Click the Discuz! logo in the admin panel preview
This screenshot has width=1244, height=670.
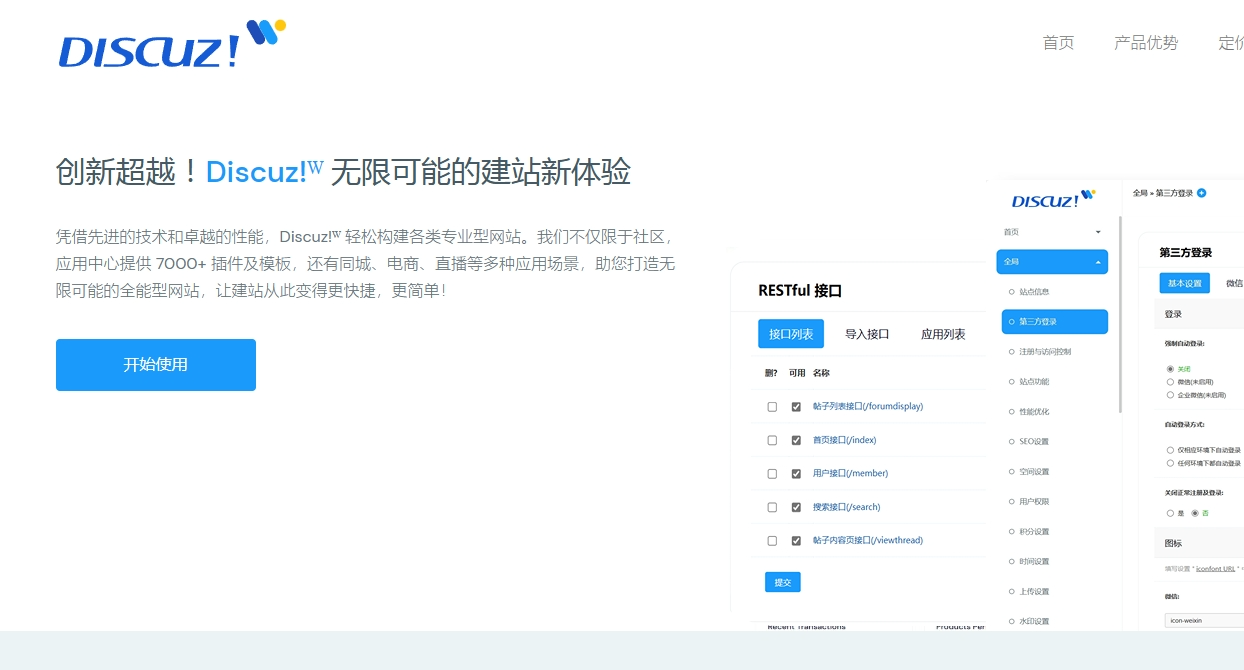(x=1053, y=199)
